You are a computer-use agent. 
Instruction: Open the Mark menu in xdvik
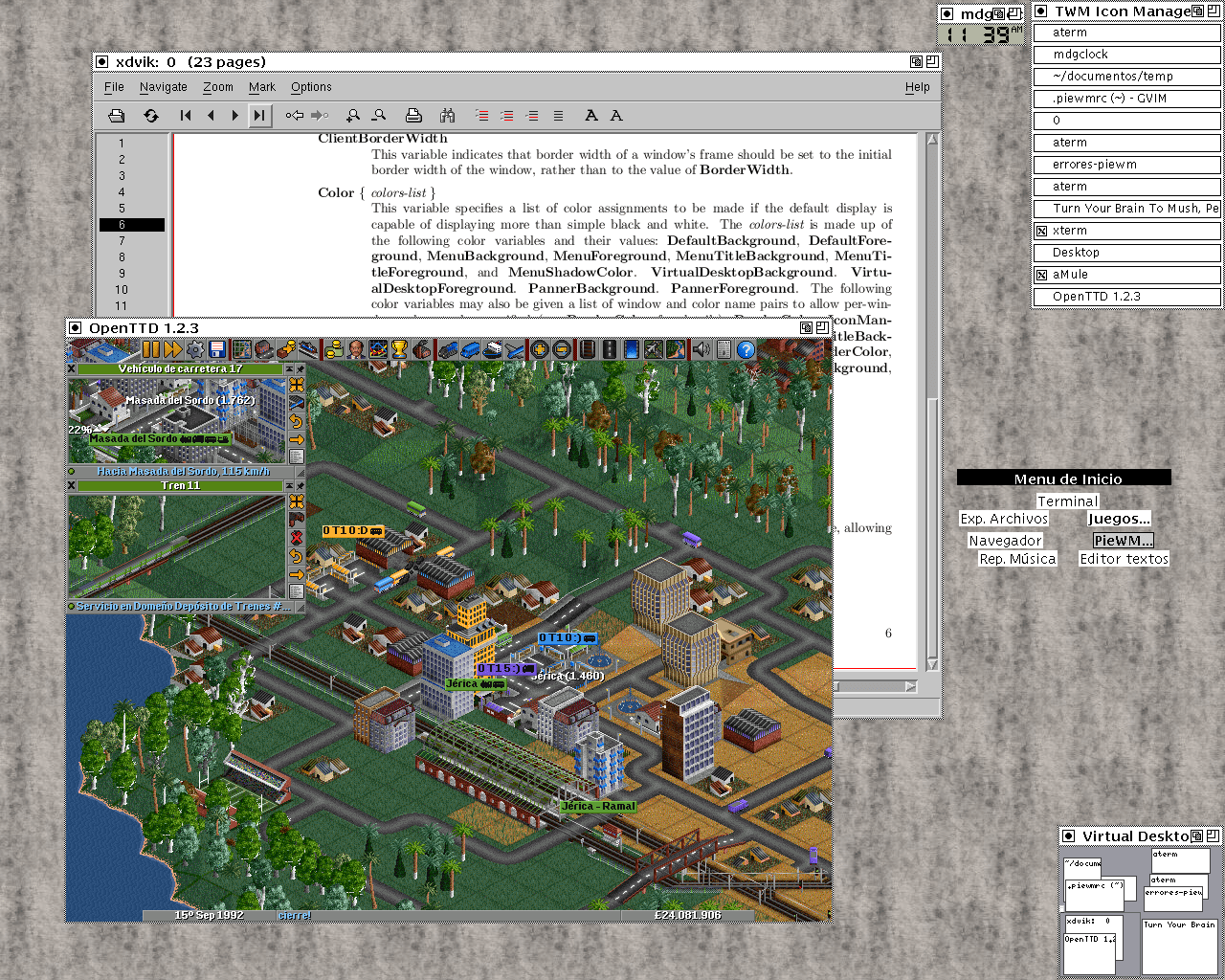coord(262,87)
